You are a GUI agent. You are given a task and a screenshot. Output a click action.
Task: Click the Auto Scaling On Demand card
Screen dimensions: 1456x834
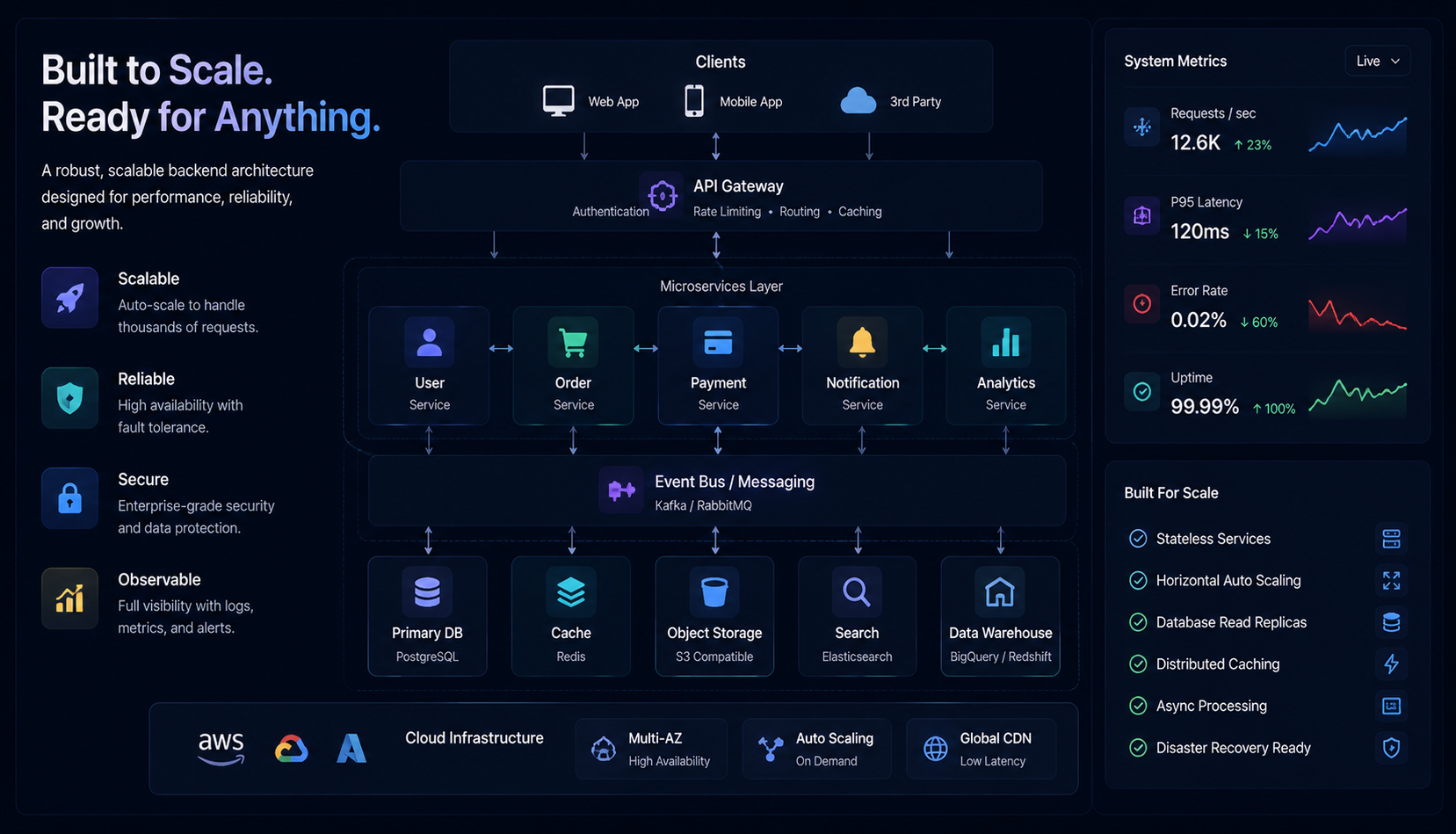817,749
